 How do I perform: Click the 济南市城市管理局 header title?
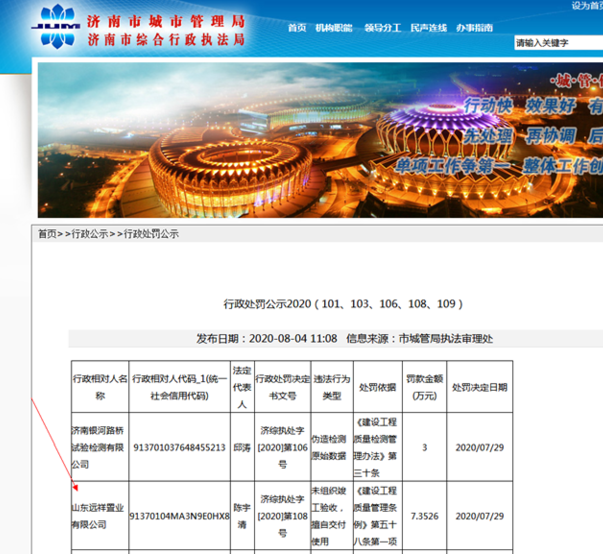pos(166,21)
